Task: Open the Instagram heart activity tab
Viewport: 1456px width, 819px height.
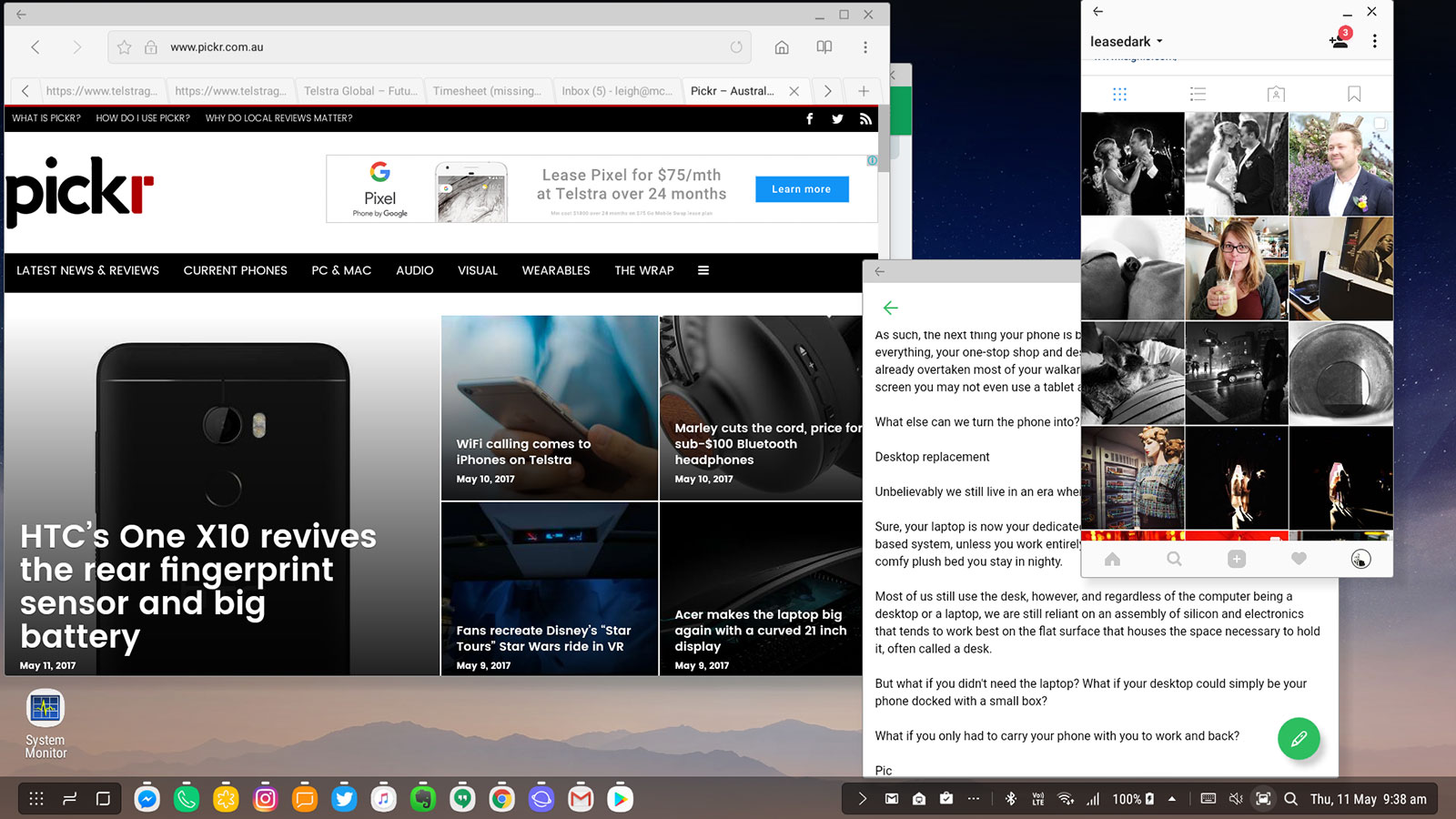Action: (1299, 559)
